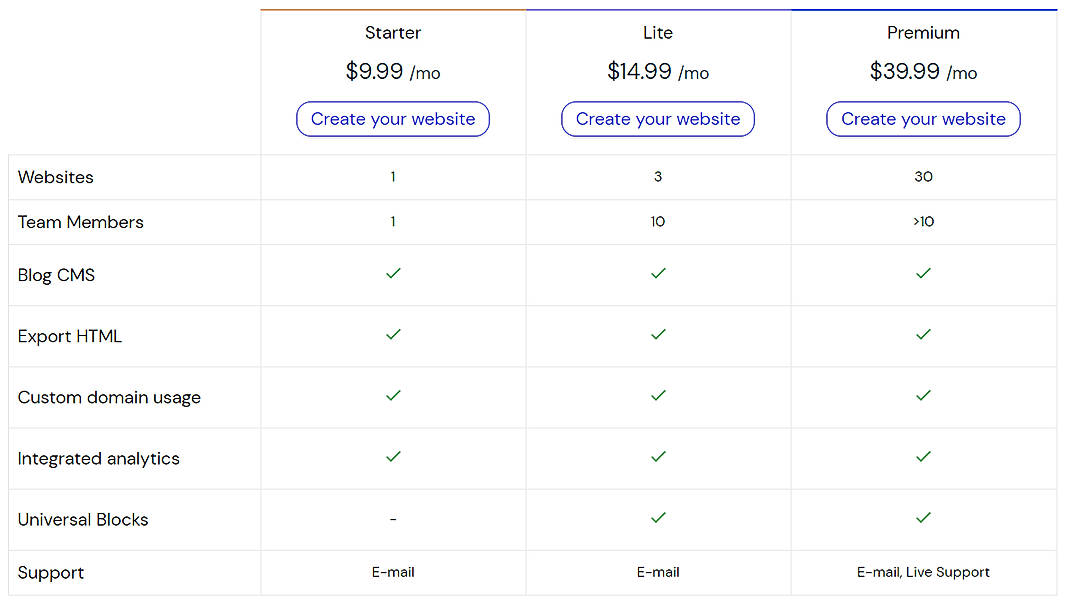The height and width of the screenshot is (609, 1070).
Task: Select the Lite price of $14.99
Action: (x=658, y=71)
